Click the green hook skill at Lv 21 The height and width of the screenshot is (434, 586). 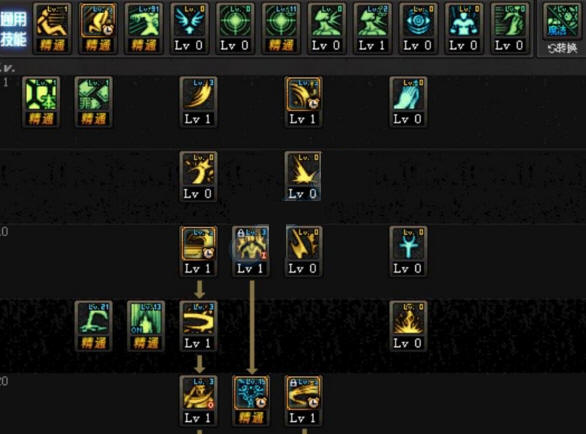tap(93, 326)
